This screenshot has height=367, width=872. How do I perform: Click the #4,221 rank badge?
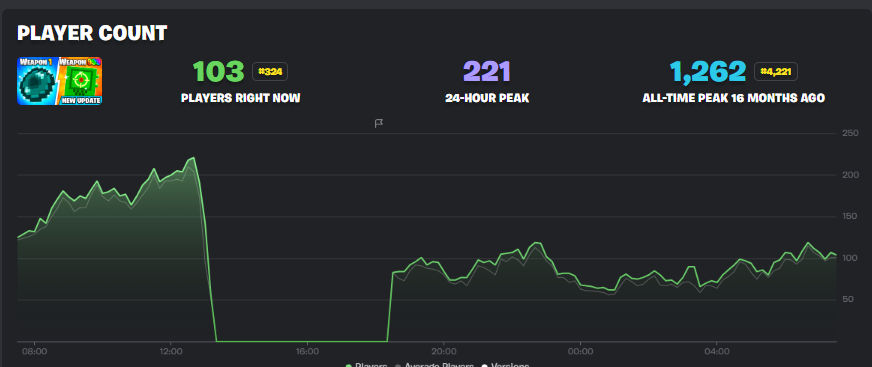776,72
